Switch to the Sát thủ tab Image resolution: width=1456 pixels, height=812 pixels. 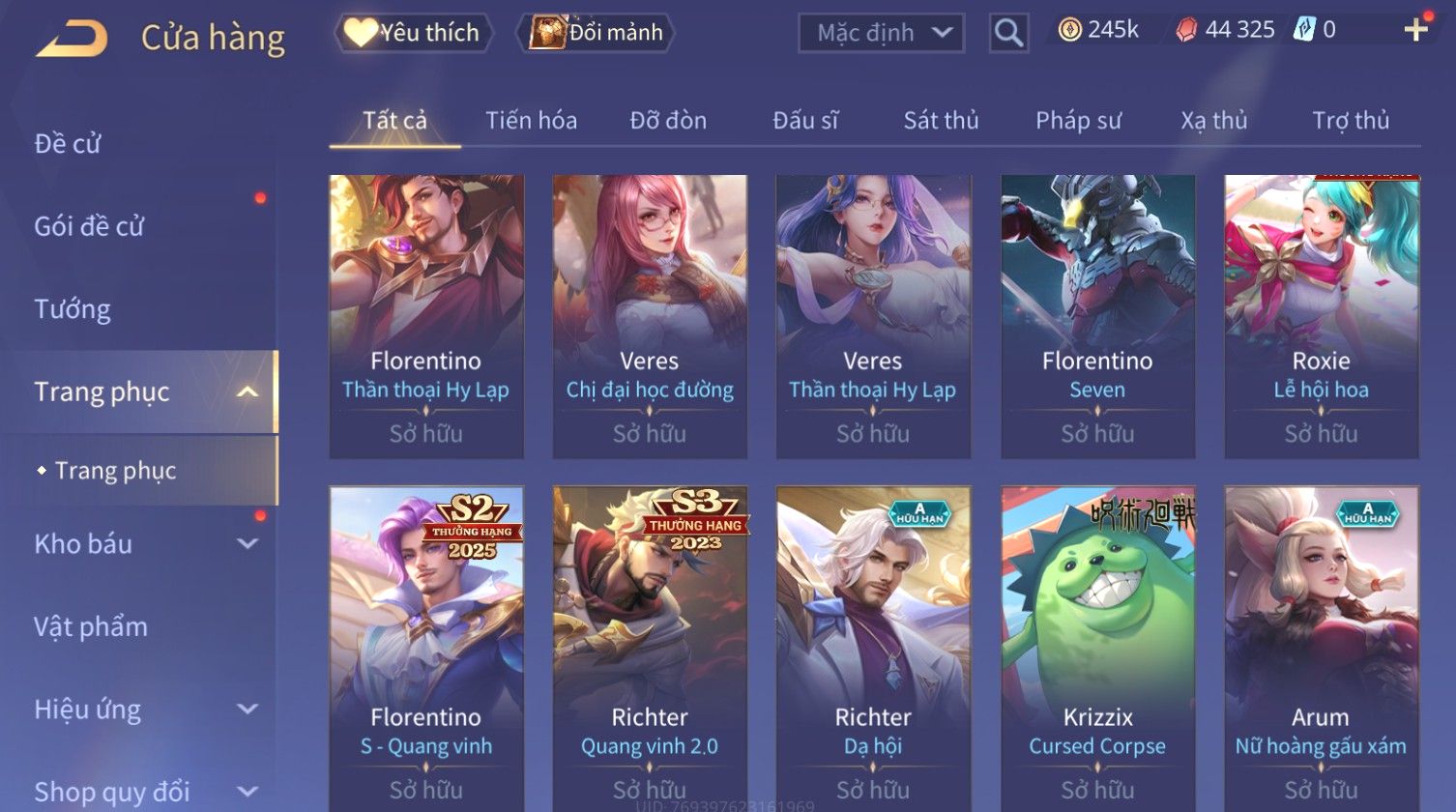[941, 121]
